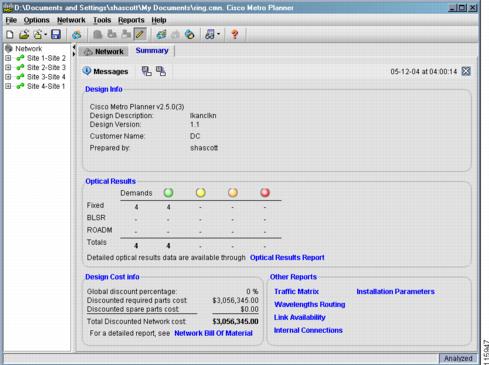Select Site 3-Site 4 in the tree
This screenshot has height=365, width=489.
[46, 77]
